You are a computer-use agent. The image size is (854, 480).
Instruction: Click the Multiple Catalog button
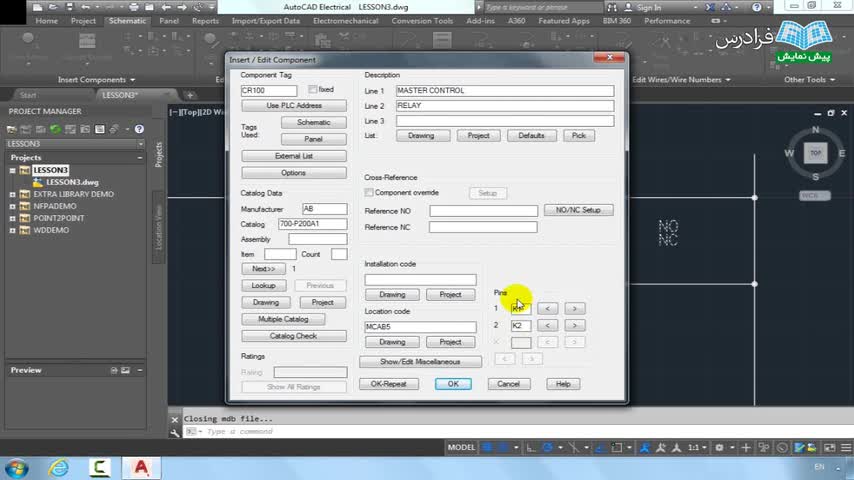click(x=283, y=319)
